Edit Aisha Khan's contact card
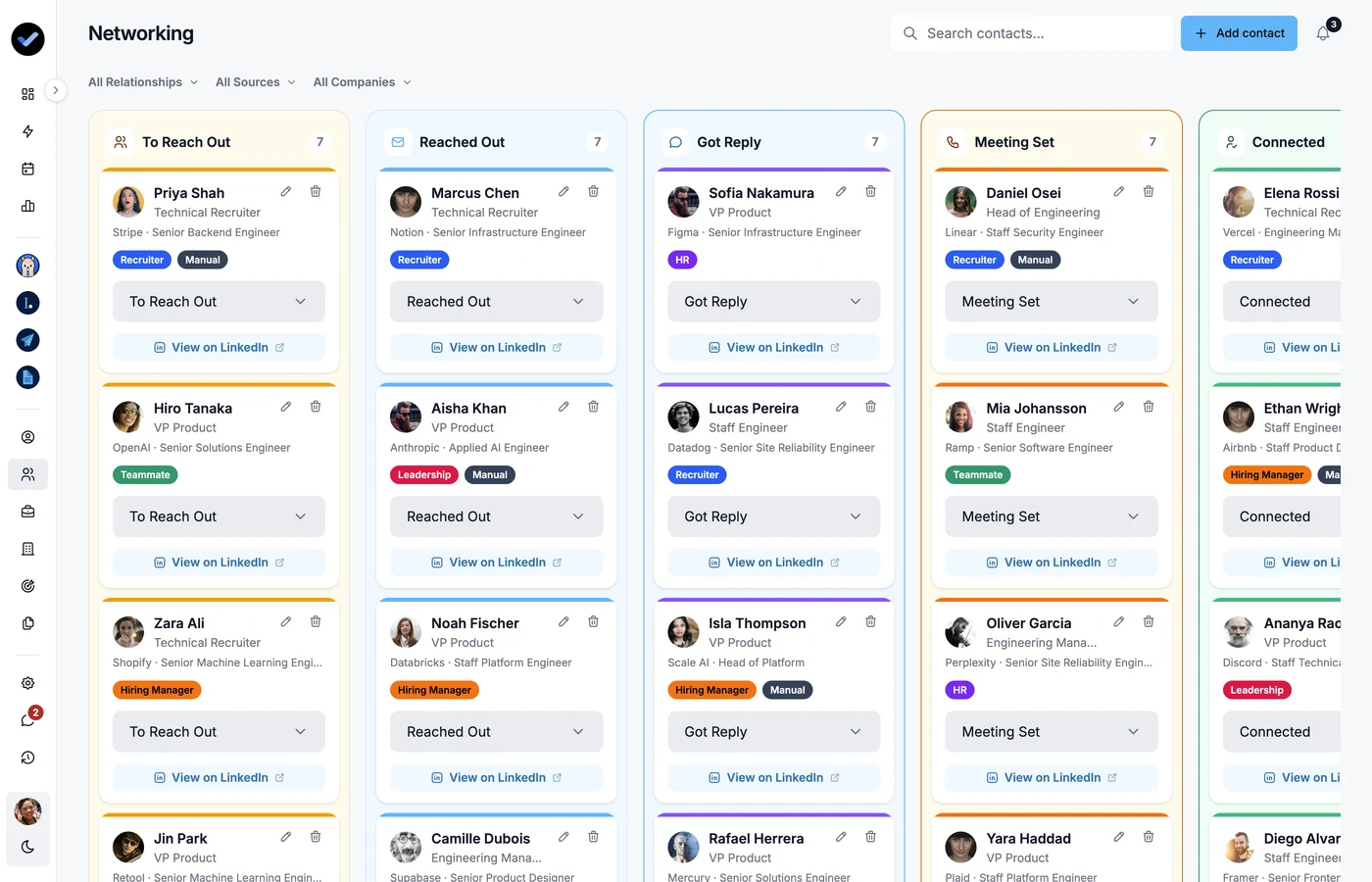Screen dimensions: 1372x882 [563, 407]
